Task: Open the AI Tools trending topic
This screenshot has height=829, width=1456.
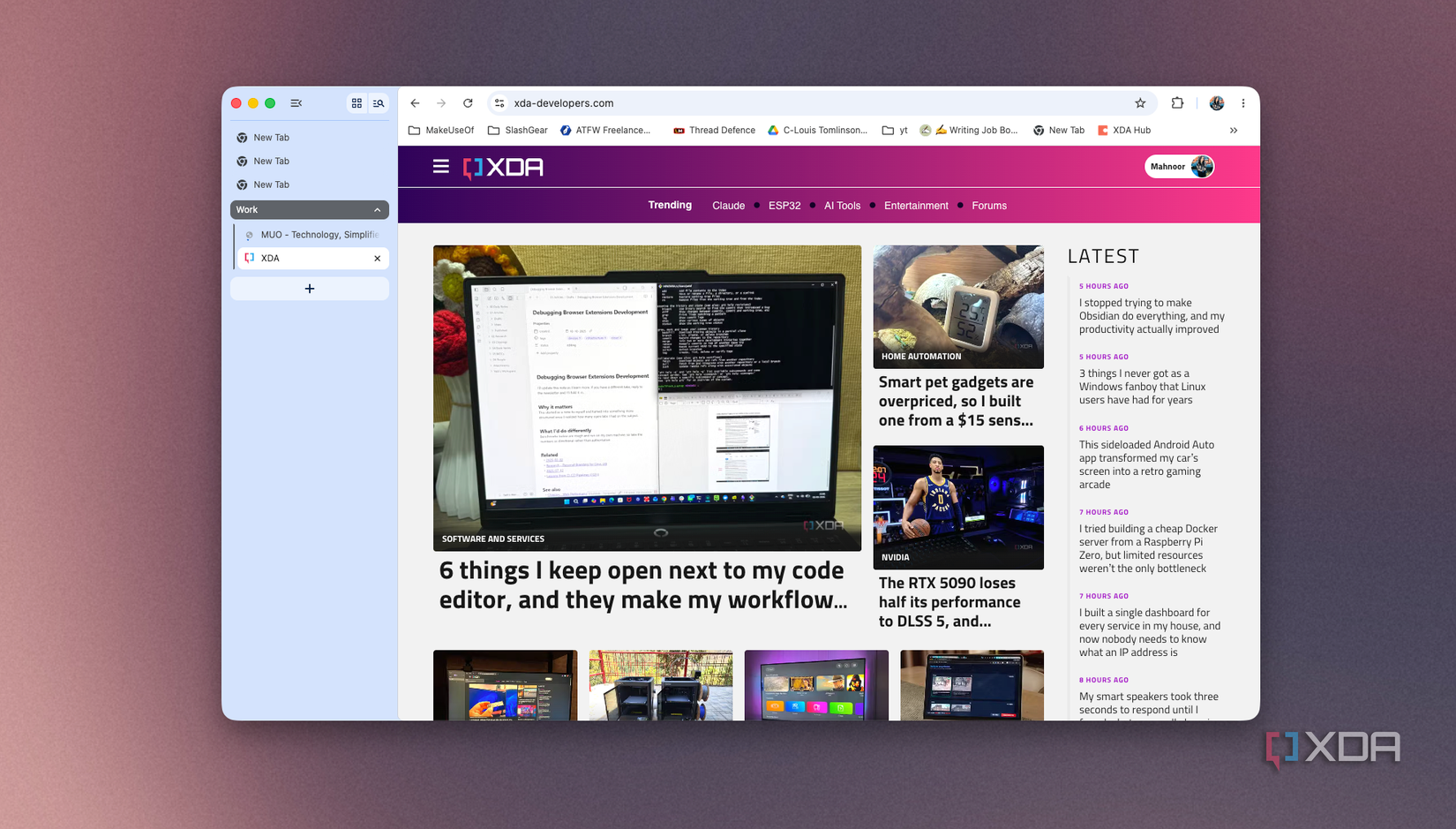Action: click(x=842, y=206)
